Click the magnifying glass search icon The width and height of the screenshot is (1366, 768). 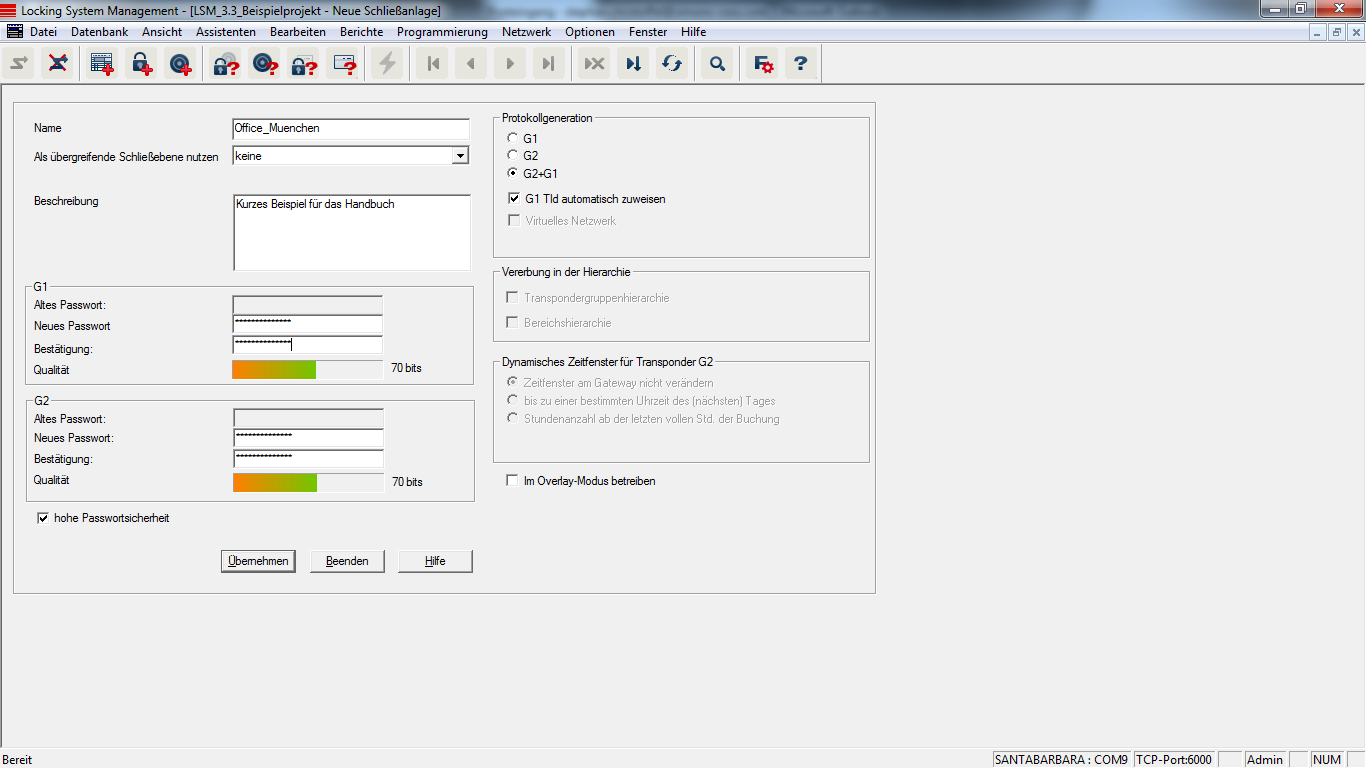pyautogui.click(x=717, y=64)
